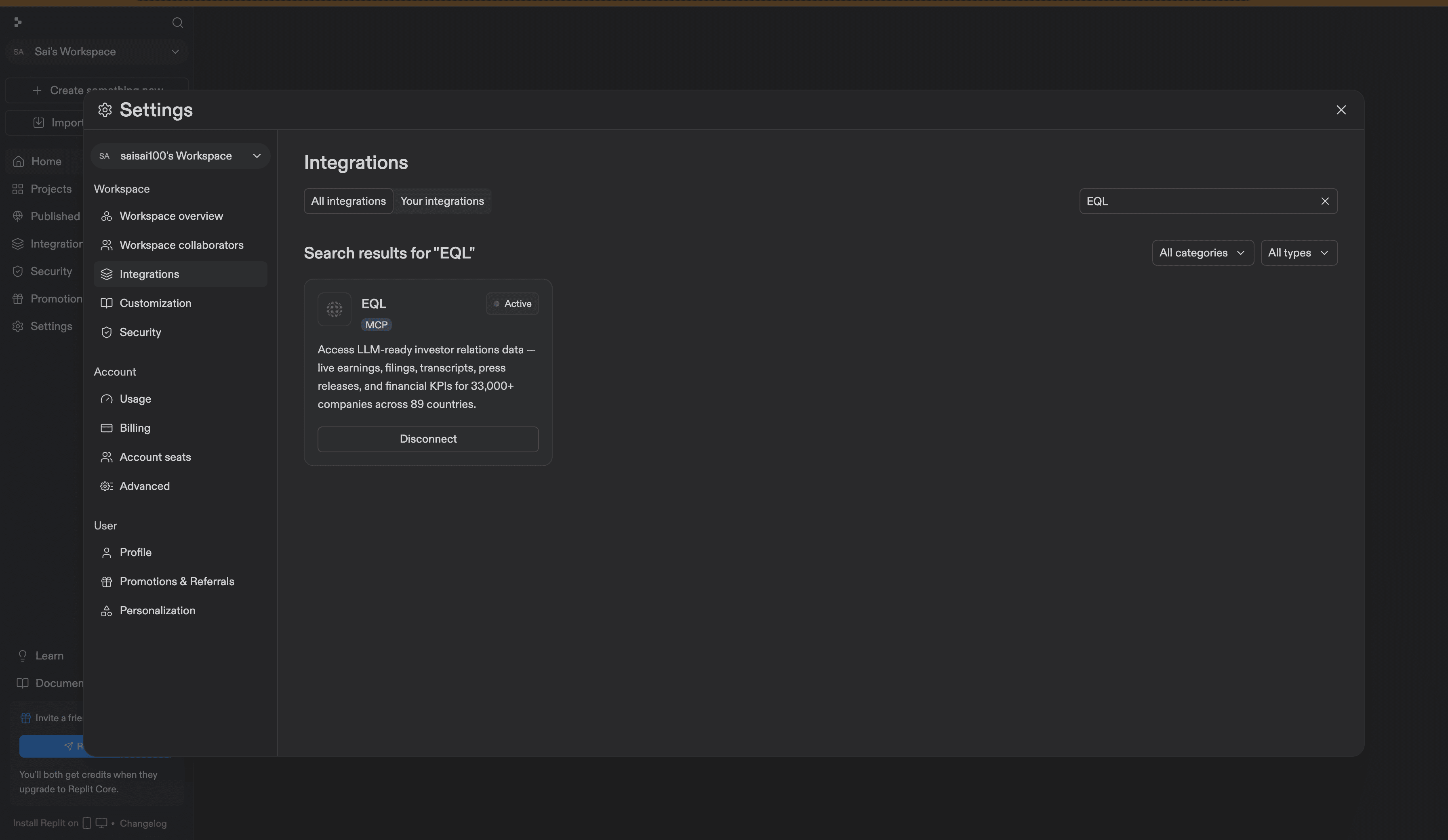The height and width of the screenshot is (840, 1448).
Task: Click the Customization book icon
Action: 106,303
